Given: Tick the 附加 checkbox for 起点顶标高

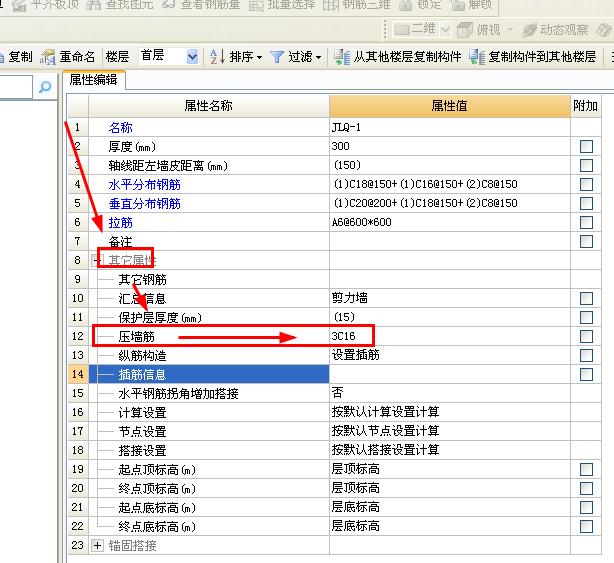Looking at the screenshot, I should point(586,469).
